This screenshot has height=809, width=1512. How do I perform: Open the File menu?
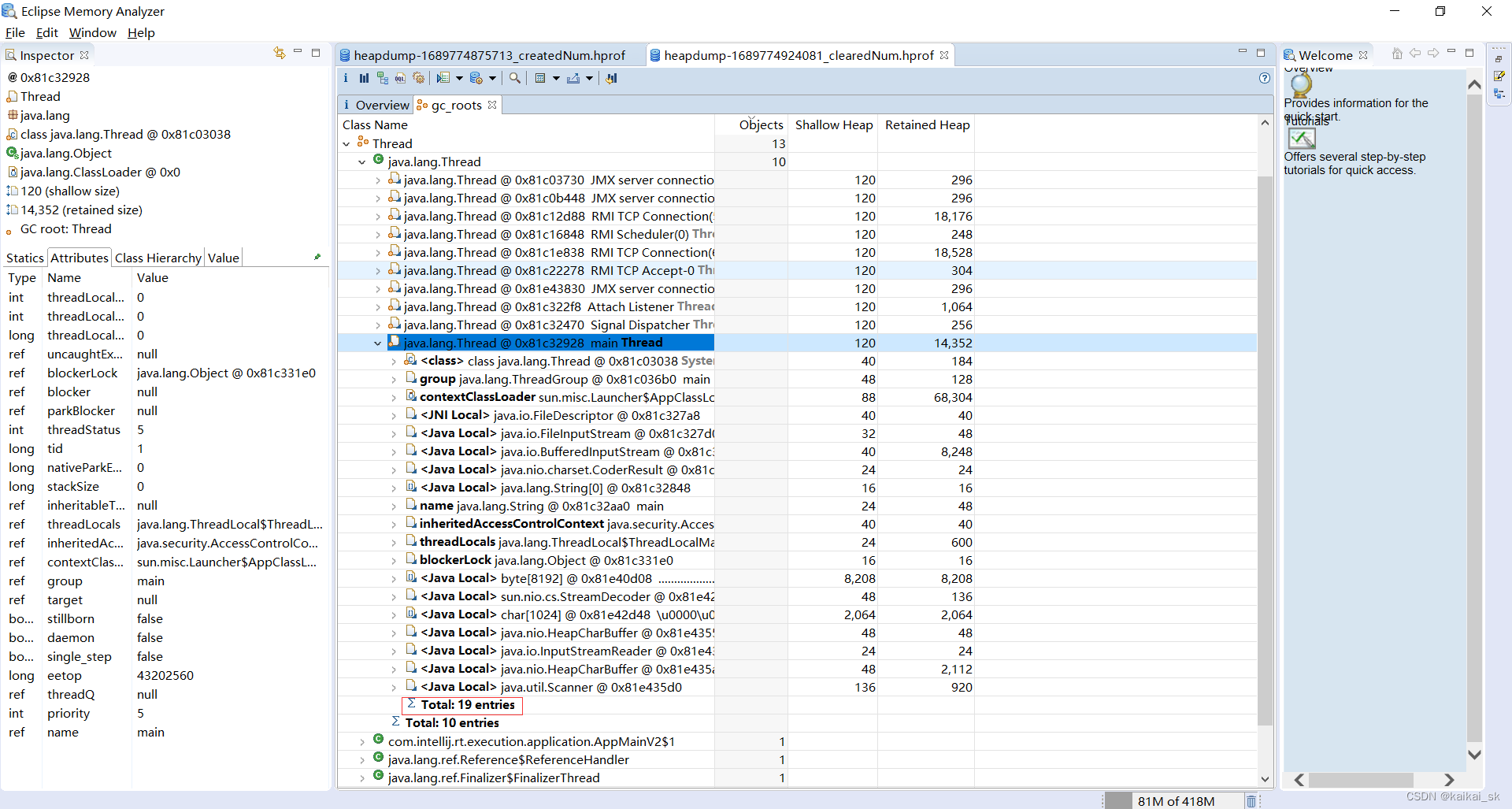point(15,32)
